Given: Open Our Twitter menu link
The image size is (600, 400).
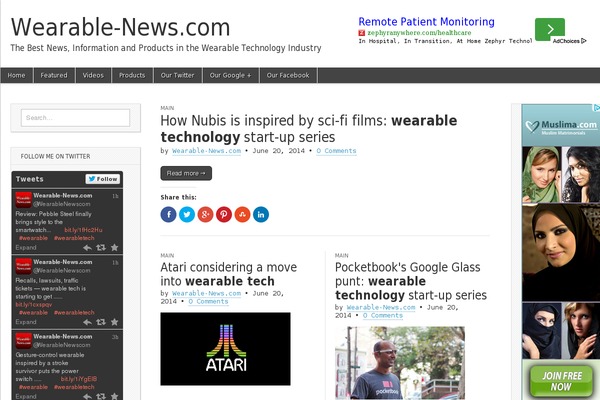Looking at the screenshot, I should pos(178,75).
